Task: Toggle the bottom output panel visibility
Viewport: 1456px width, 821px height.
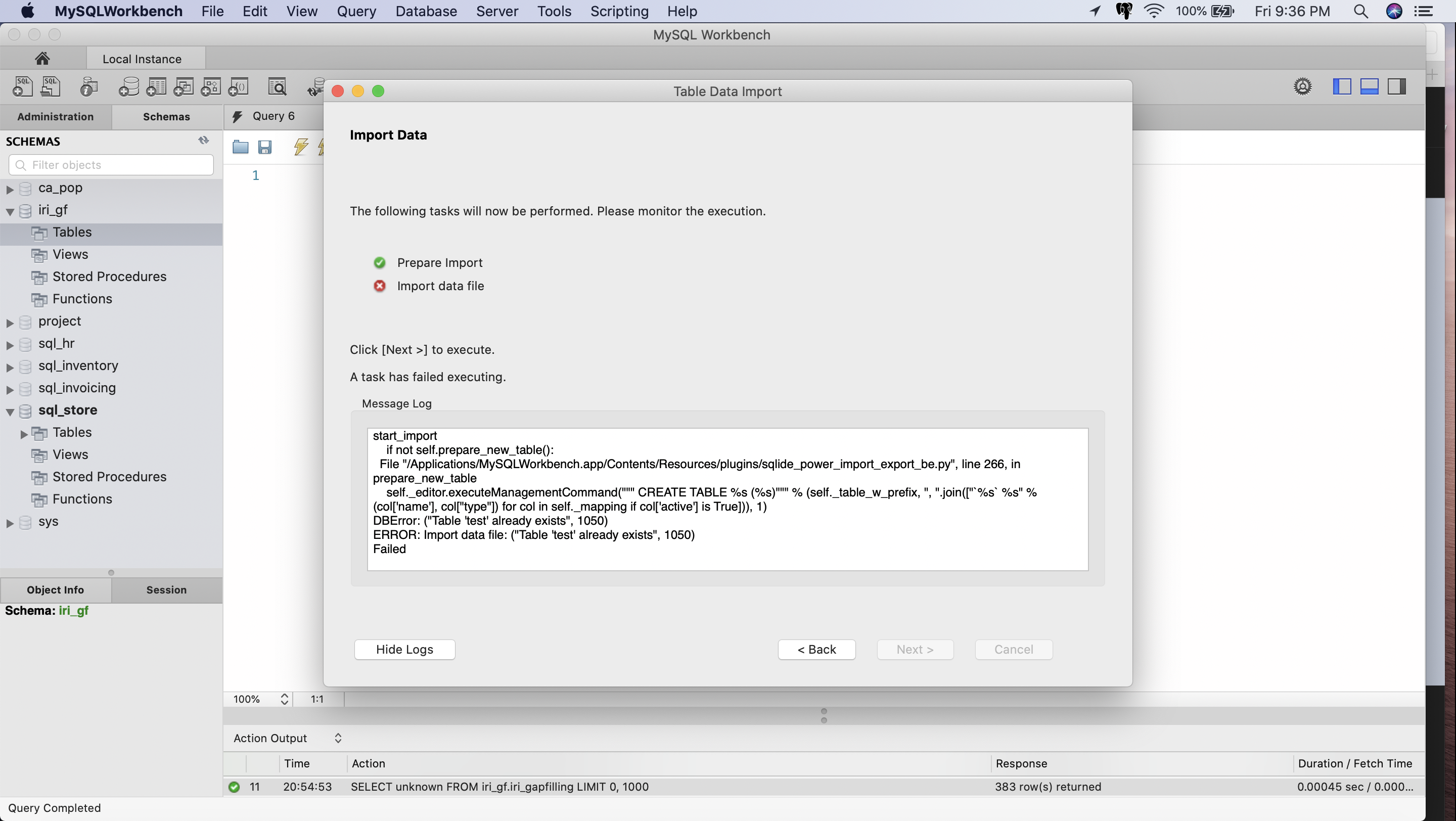Action: pos(1369,86)
